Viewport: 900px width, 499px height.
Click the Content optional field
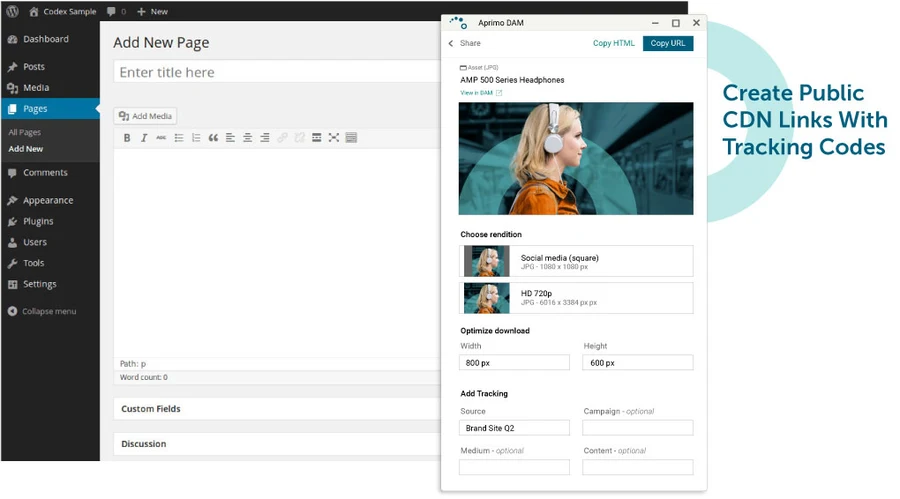click(x=638, y=467)
